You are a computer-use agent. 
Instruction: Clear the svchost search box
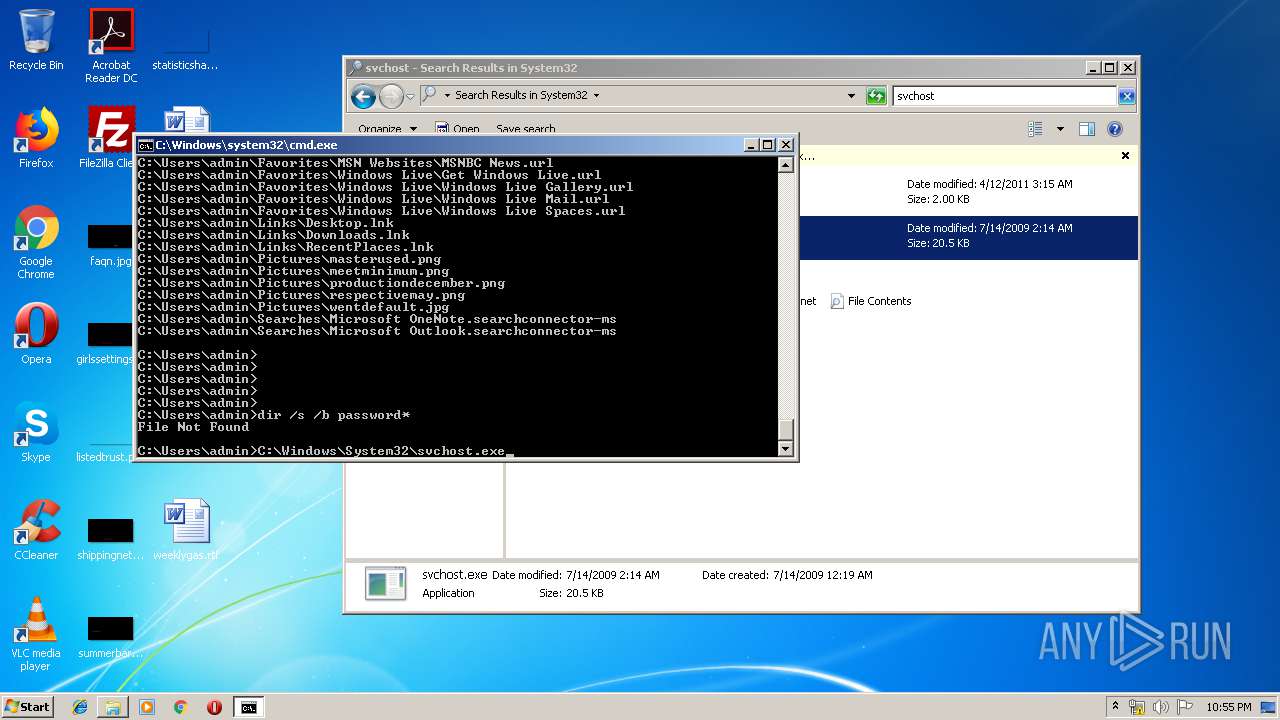pos(1127,96)
